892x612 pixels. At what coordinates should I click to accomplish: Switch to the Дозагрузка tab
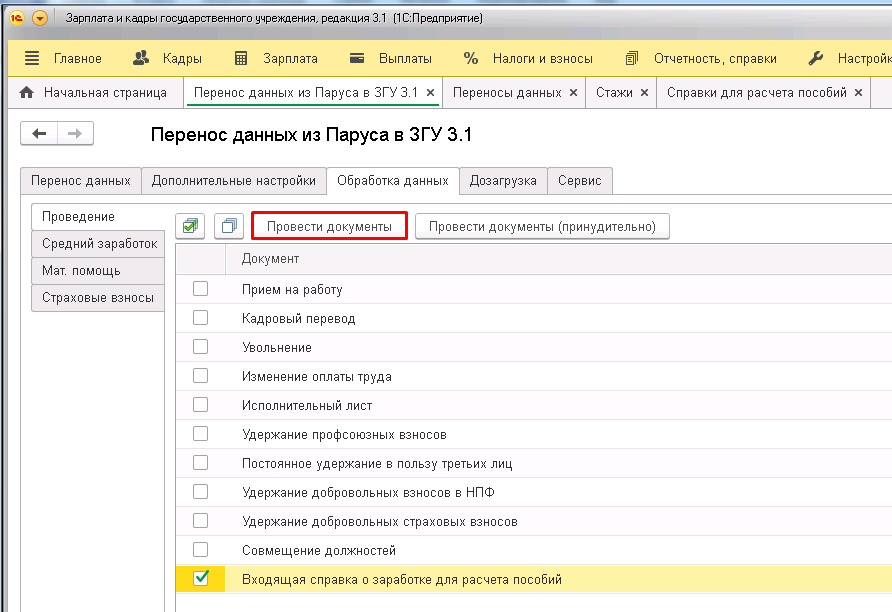pos(503,181)
